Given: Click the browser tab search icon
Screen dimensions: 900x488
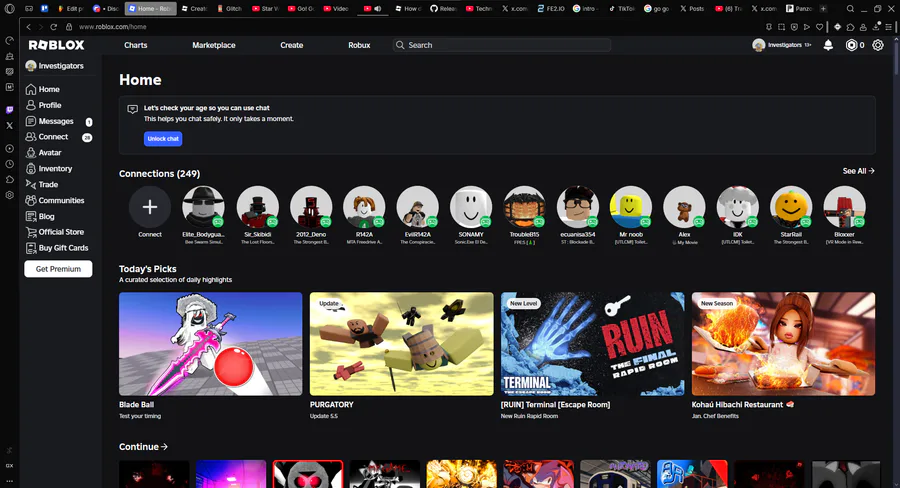Looking at the screenshot, I should click(850, 9).
